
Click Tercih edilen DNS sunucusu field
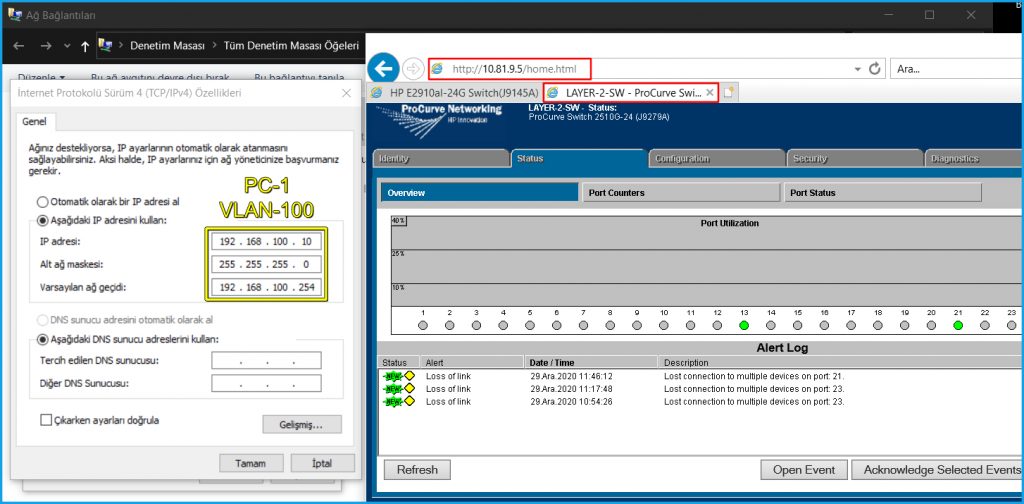266,360
